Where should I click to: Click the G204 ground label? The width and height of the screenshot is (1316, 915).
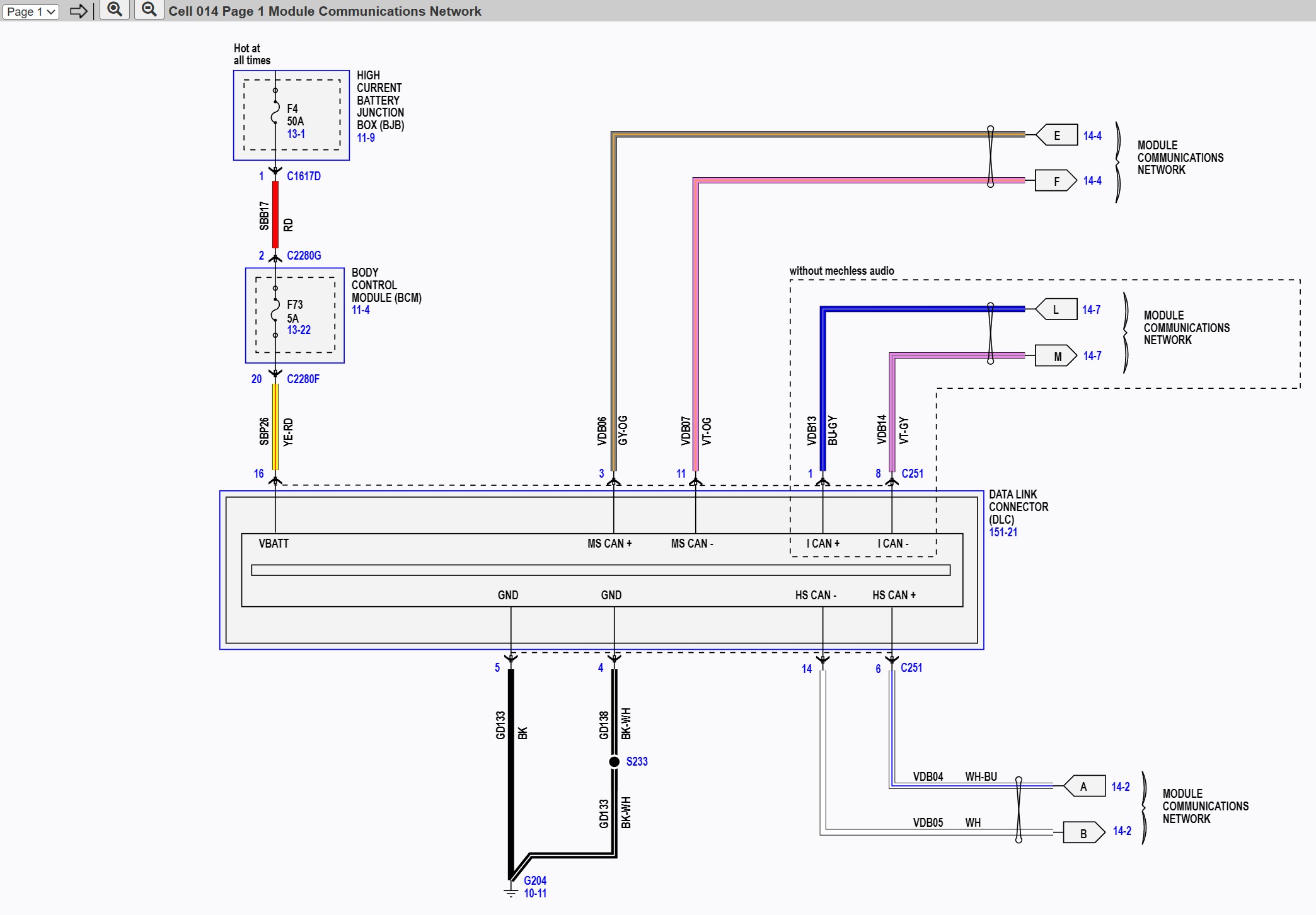(x=535, y=881)
